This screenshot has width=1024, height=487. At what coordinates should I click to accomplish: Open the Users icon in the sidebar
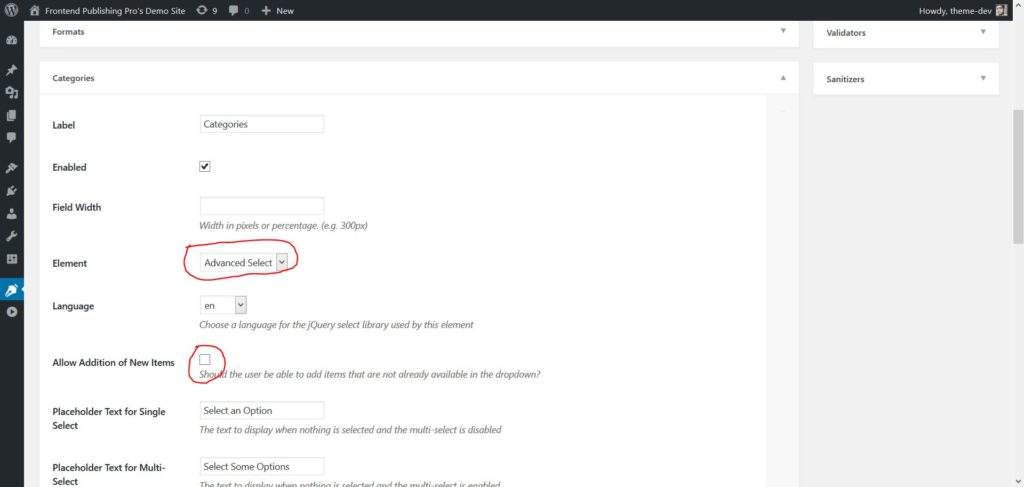pos(11,213)
